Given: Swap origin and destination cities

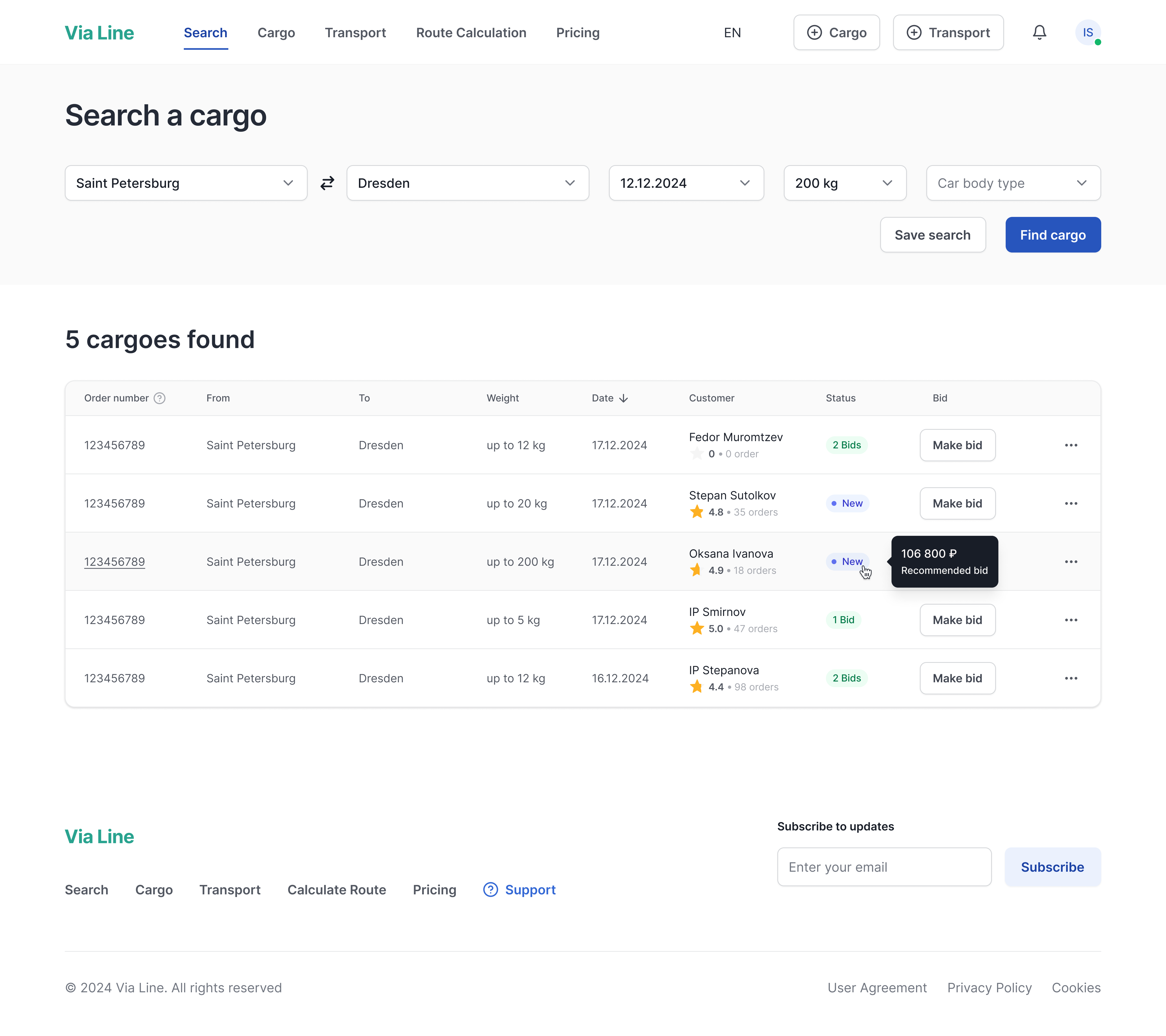Looking at the screenshot, I should tap(327, 183).
